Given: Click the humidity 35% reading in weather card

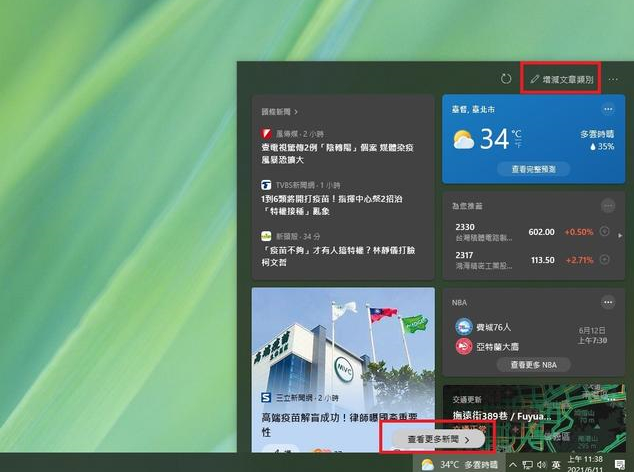Looking at the screenshot, I should [602, 146].
